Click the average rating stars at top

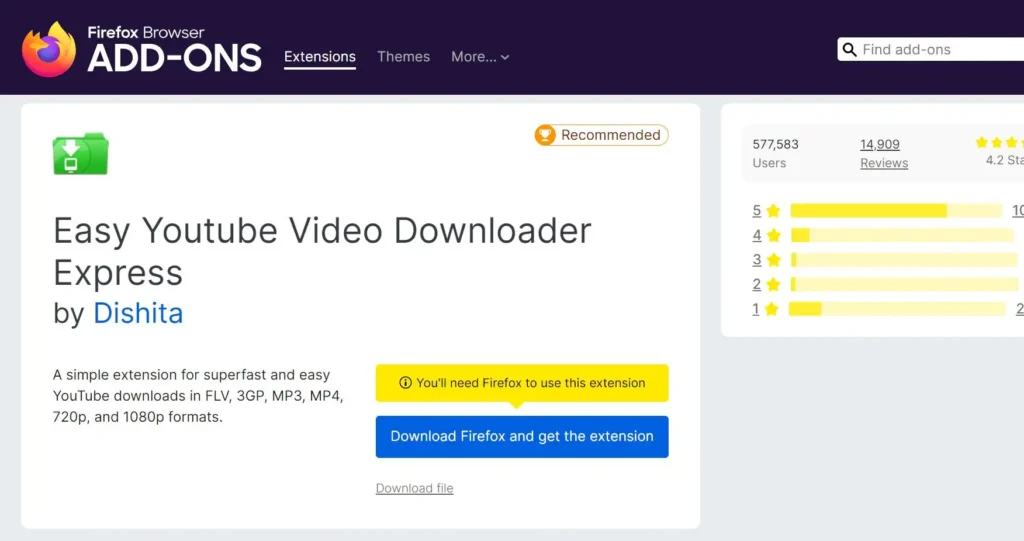[x=999, y=142]
